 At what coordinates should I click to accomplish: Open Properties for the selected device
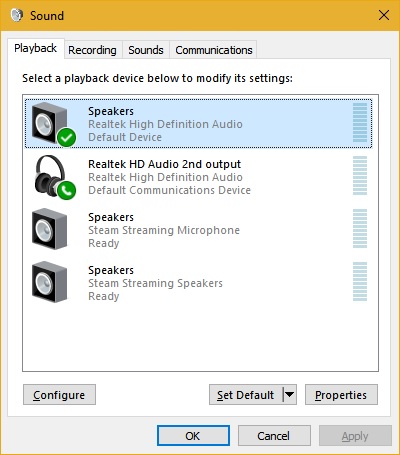pos(341,395)
